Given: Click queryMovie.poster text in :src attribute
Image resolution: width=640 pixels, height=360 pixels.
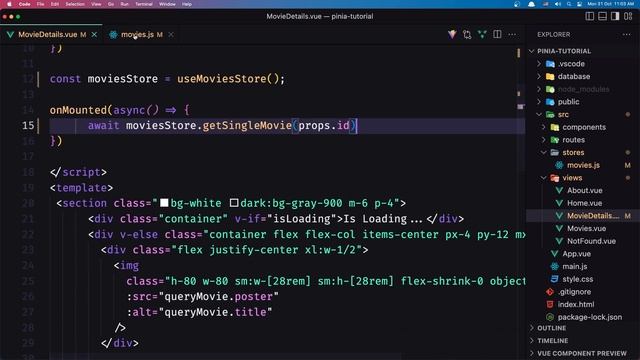Looking at the screenshot, I should click(x=218, y=296).
